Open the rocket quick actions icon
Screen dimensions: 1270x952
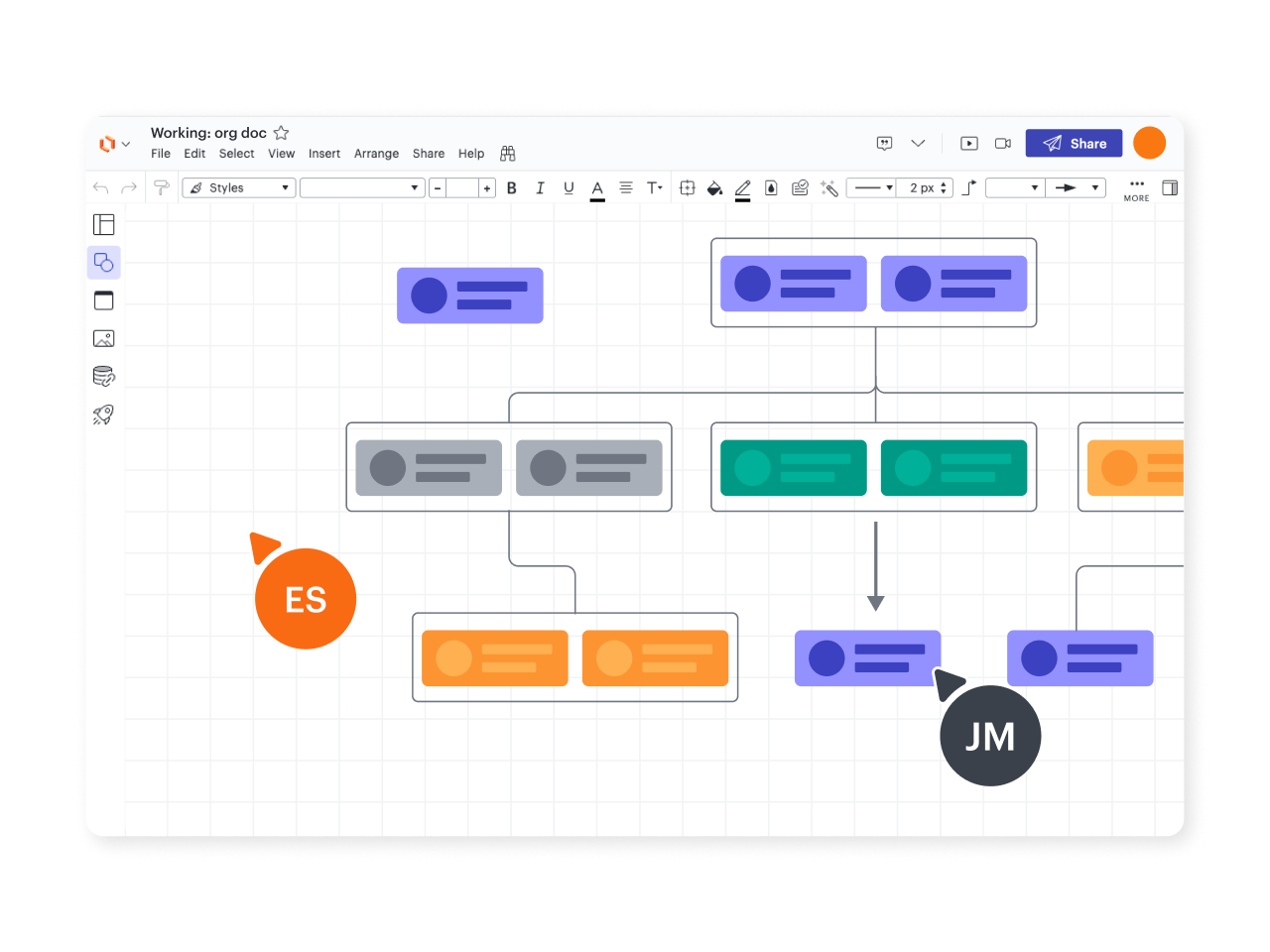tap(103, 415)
